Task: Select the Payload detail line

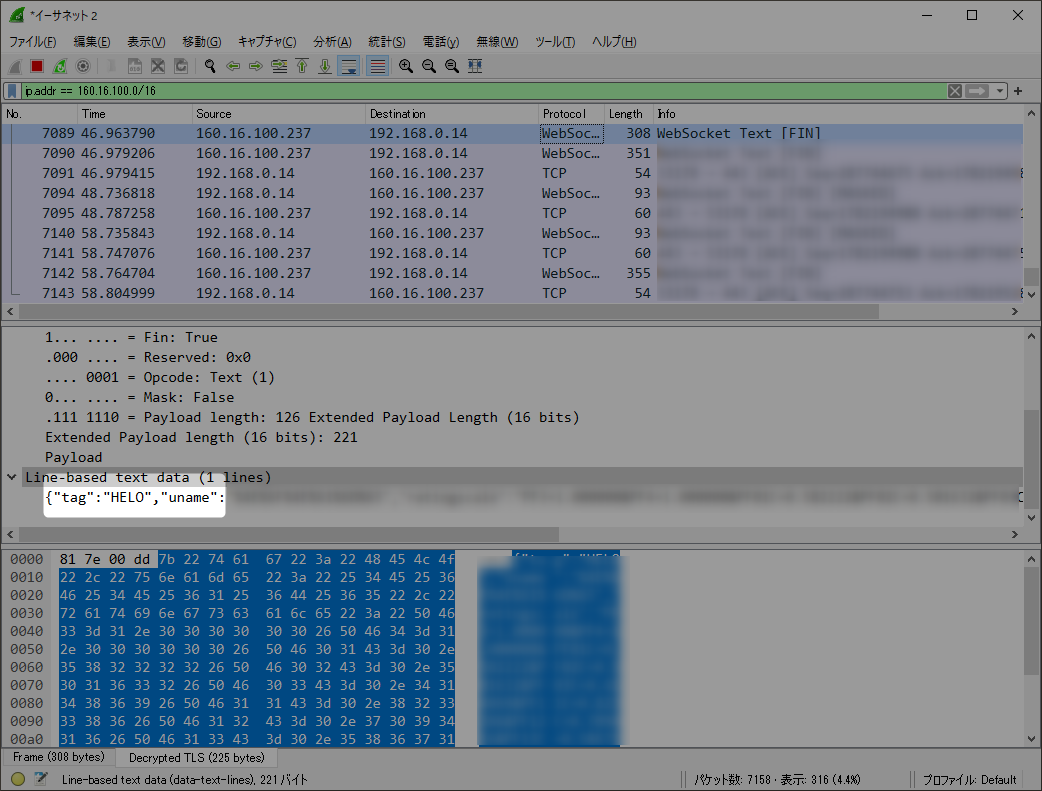Action: click(x=74, y=457)
